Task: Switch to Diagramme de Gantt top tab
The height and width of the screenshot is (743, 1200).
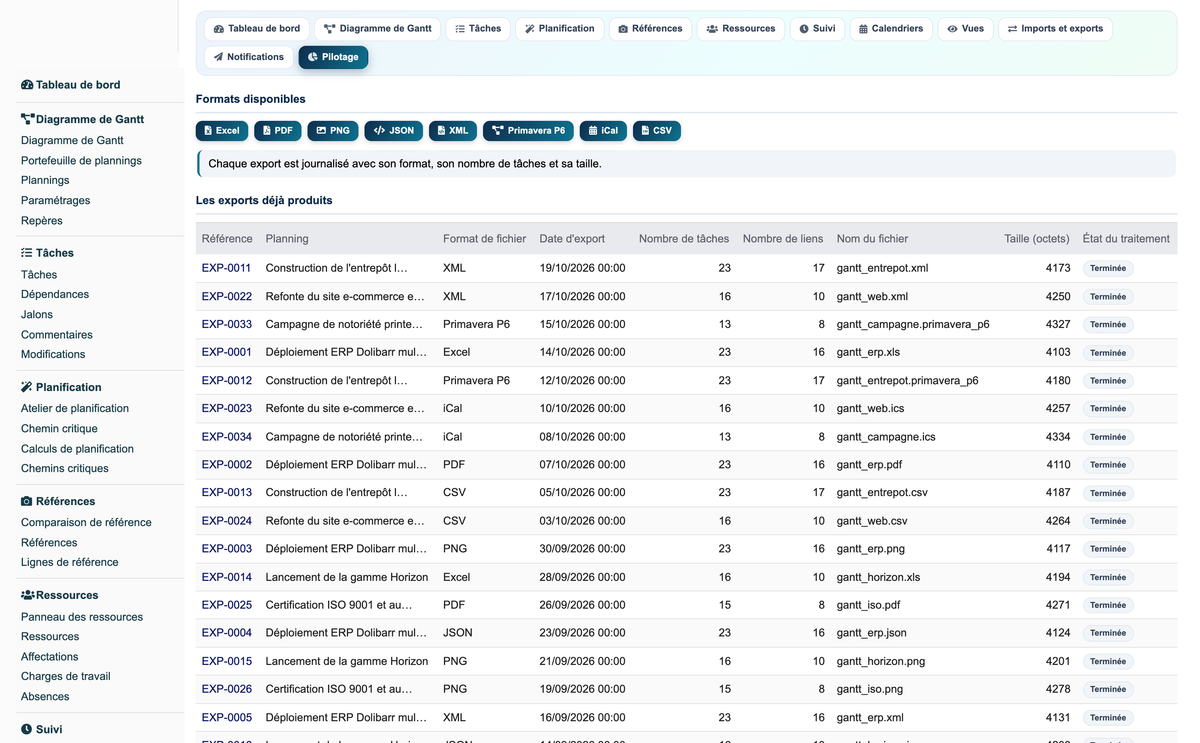Action: [x=378, y=29]
